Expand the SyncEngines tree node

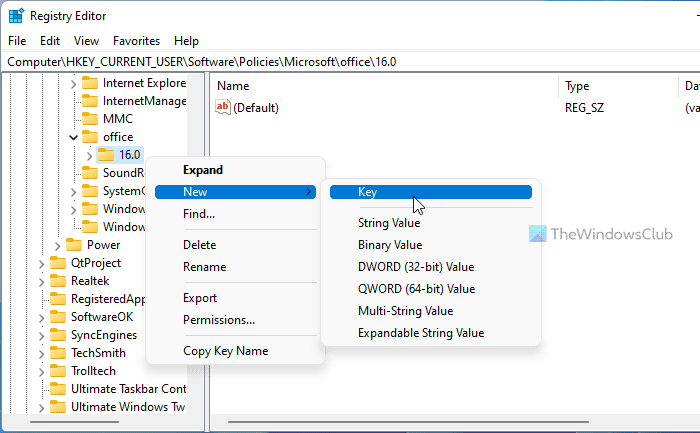42,336
